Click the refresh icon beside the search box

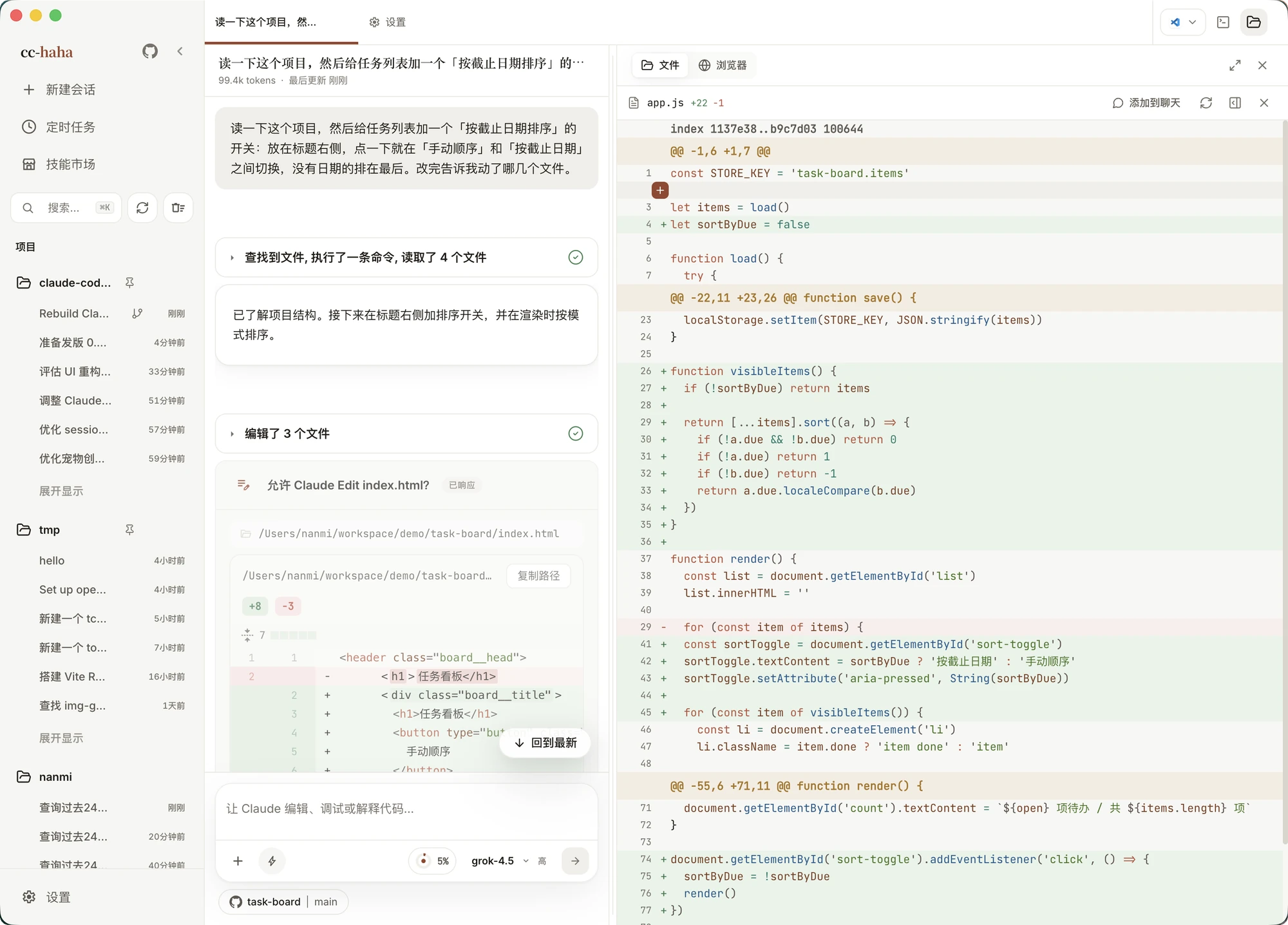142,207
